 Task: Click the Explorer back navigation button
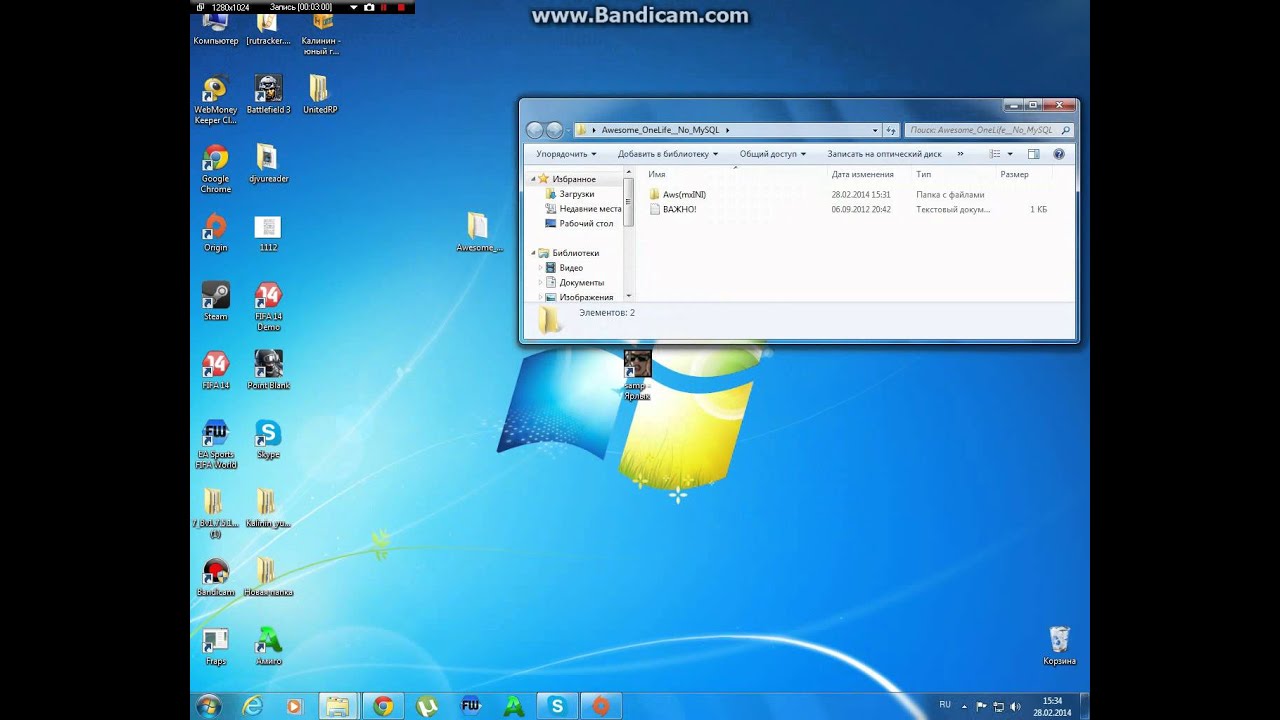(x=534, y=130)
